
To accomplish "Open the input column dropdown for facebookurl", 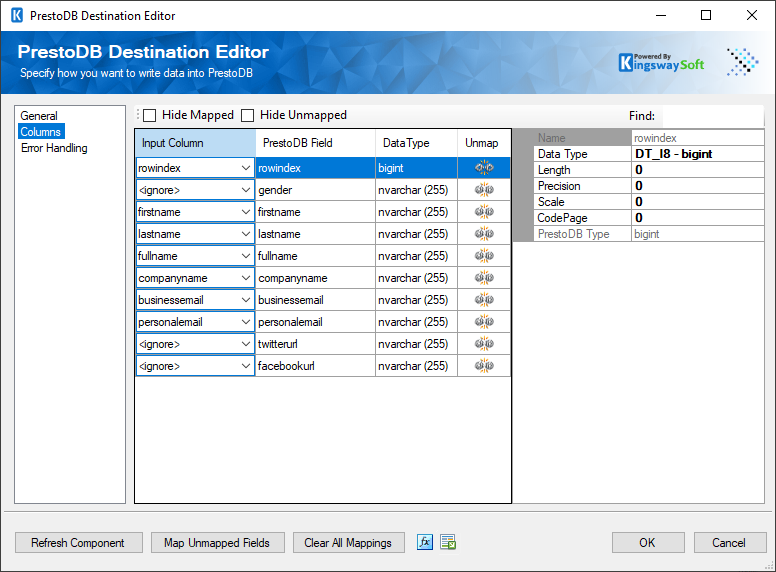I will (245, 366).
